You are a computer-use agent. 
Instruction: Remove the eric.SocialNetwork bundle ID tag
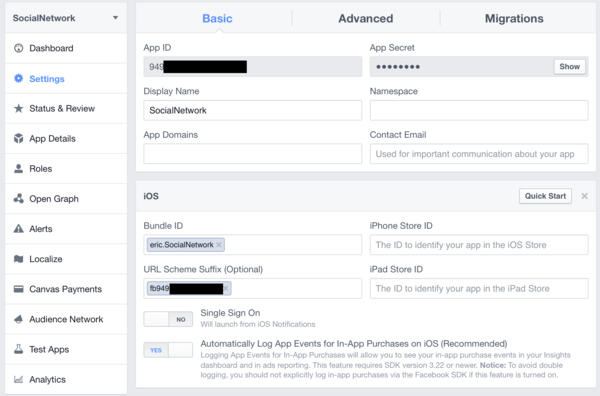coord(219,245)
